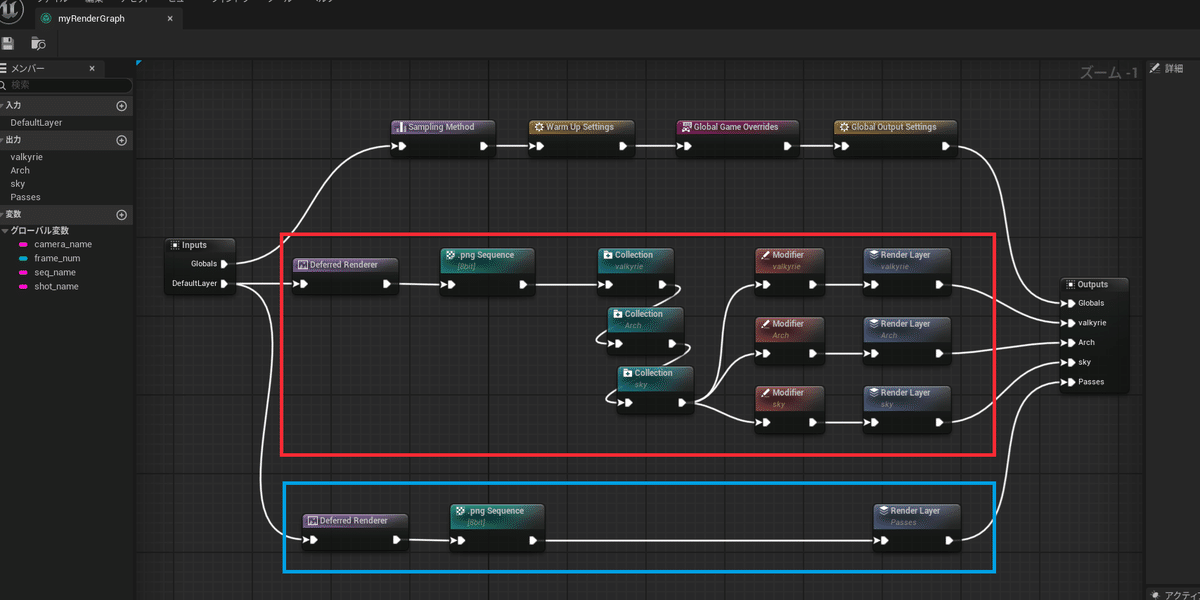Click the Unreal Engine logo in the corner
The height and width of the screenshot is (600, 1200).
click(x=11, y=10)
